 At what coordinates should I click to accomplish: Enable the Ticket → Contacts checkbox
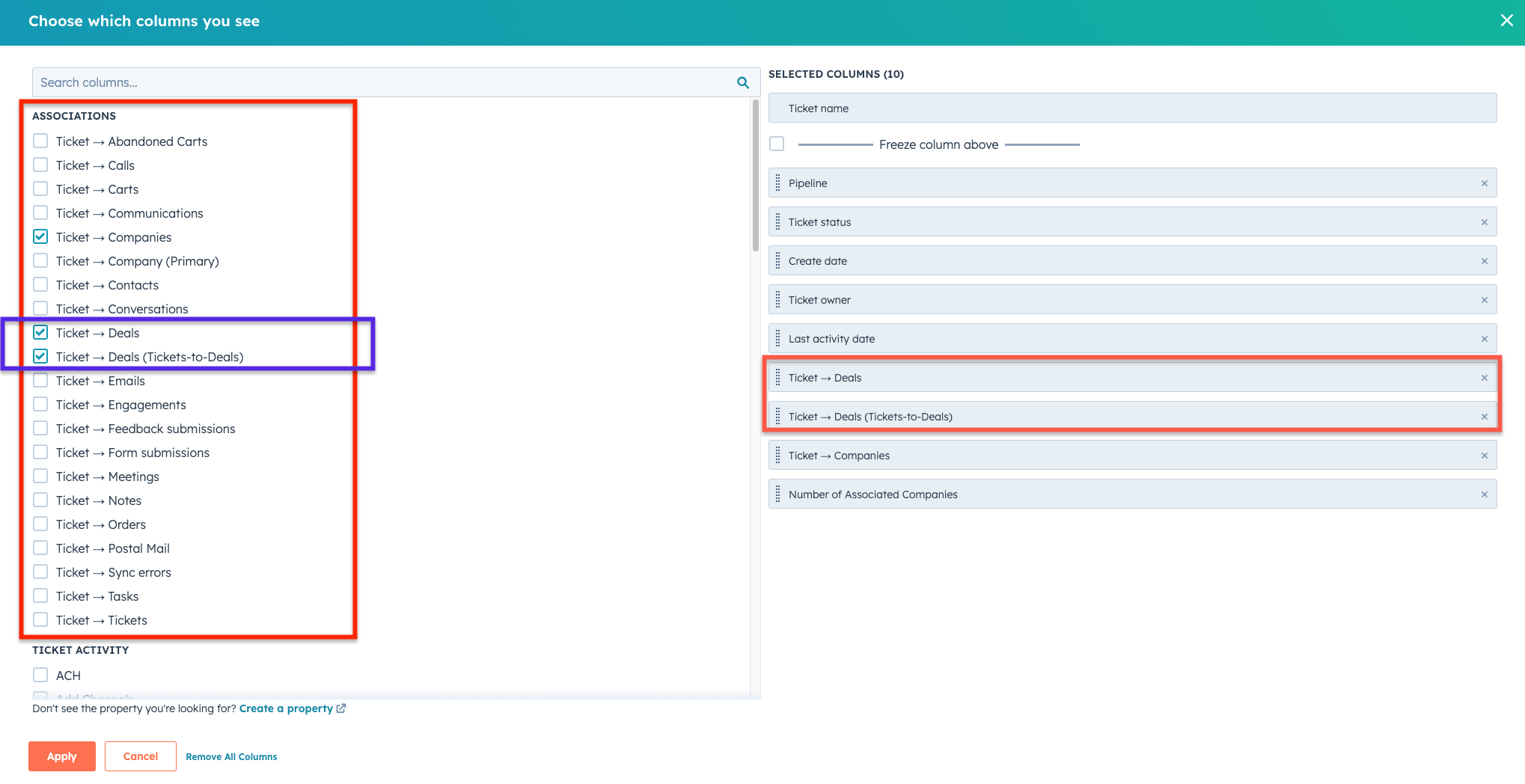(40, 284)
